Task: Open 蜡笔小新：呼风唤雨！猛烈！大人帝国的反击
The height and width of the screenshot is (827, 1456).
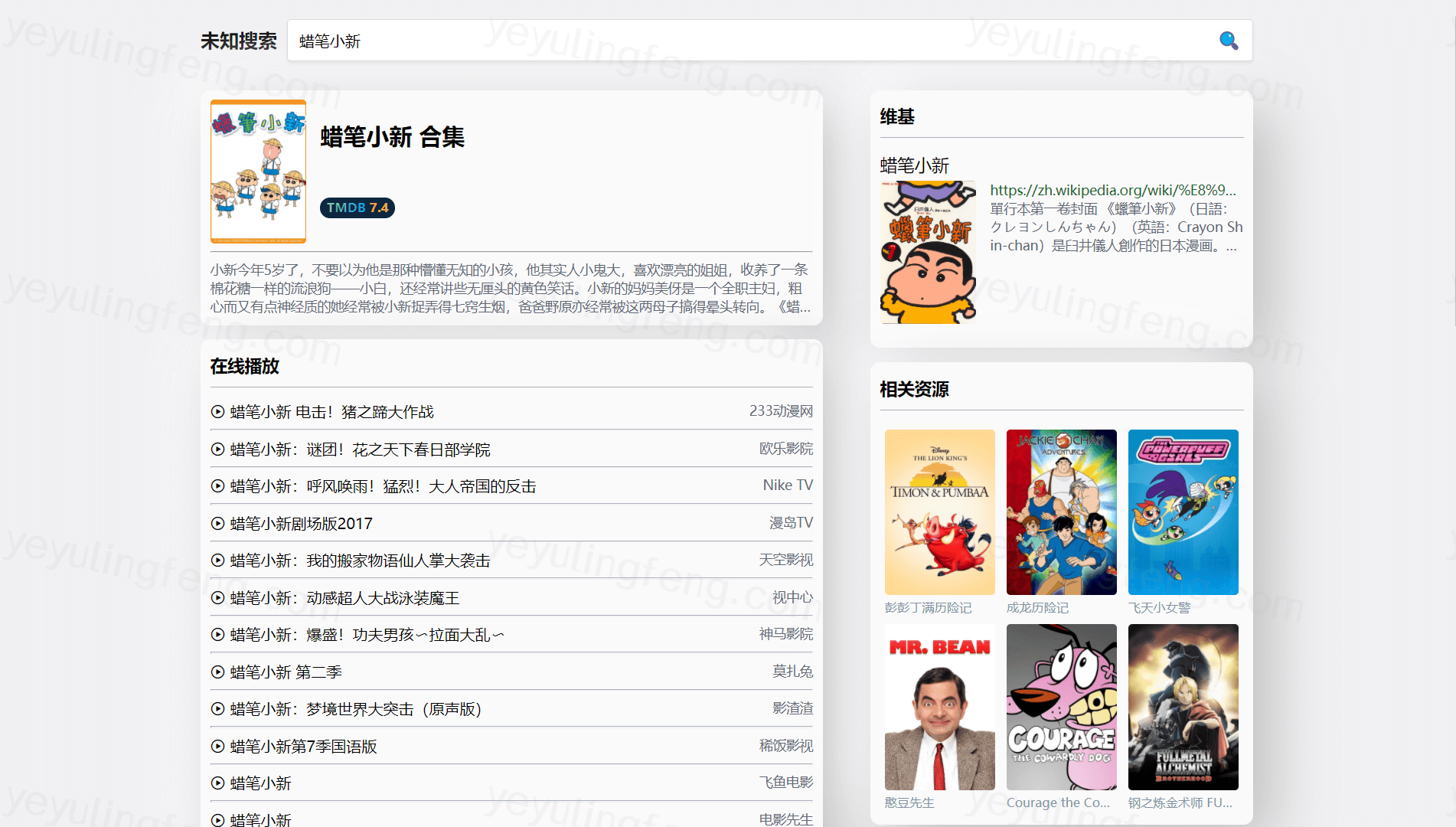Action: tap(384, 486)
